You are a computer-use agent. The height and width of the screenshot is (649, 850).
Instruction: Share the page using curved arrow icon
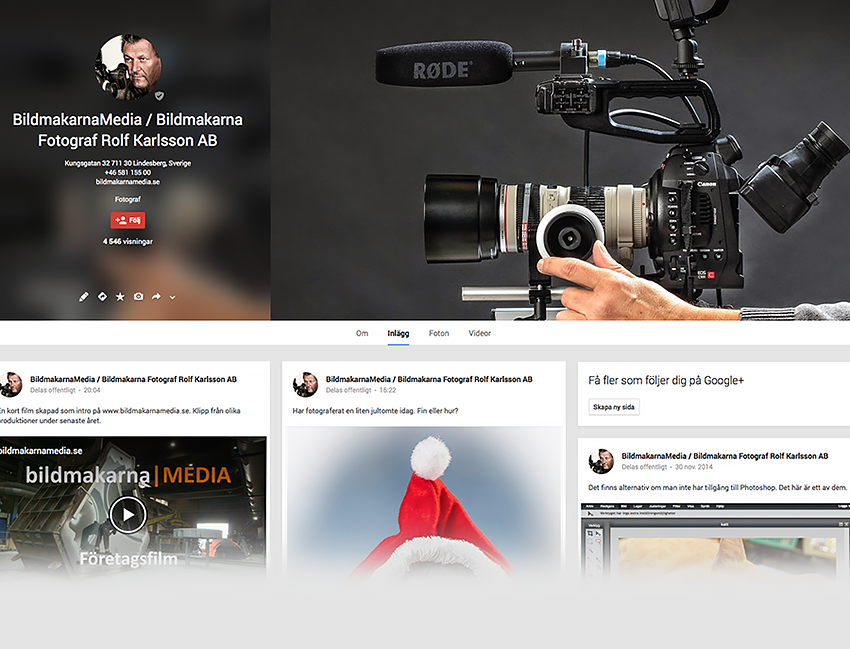pyautogui.click(x=156, y=297)
